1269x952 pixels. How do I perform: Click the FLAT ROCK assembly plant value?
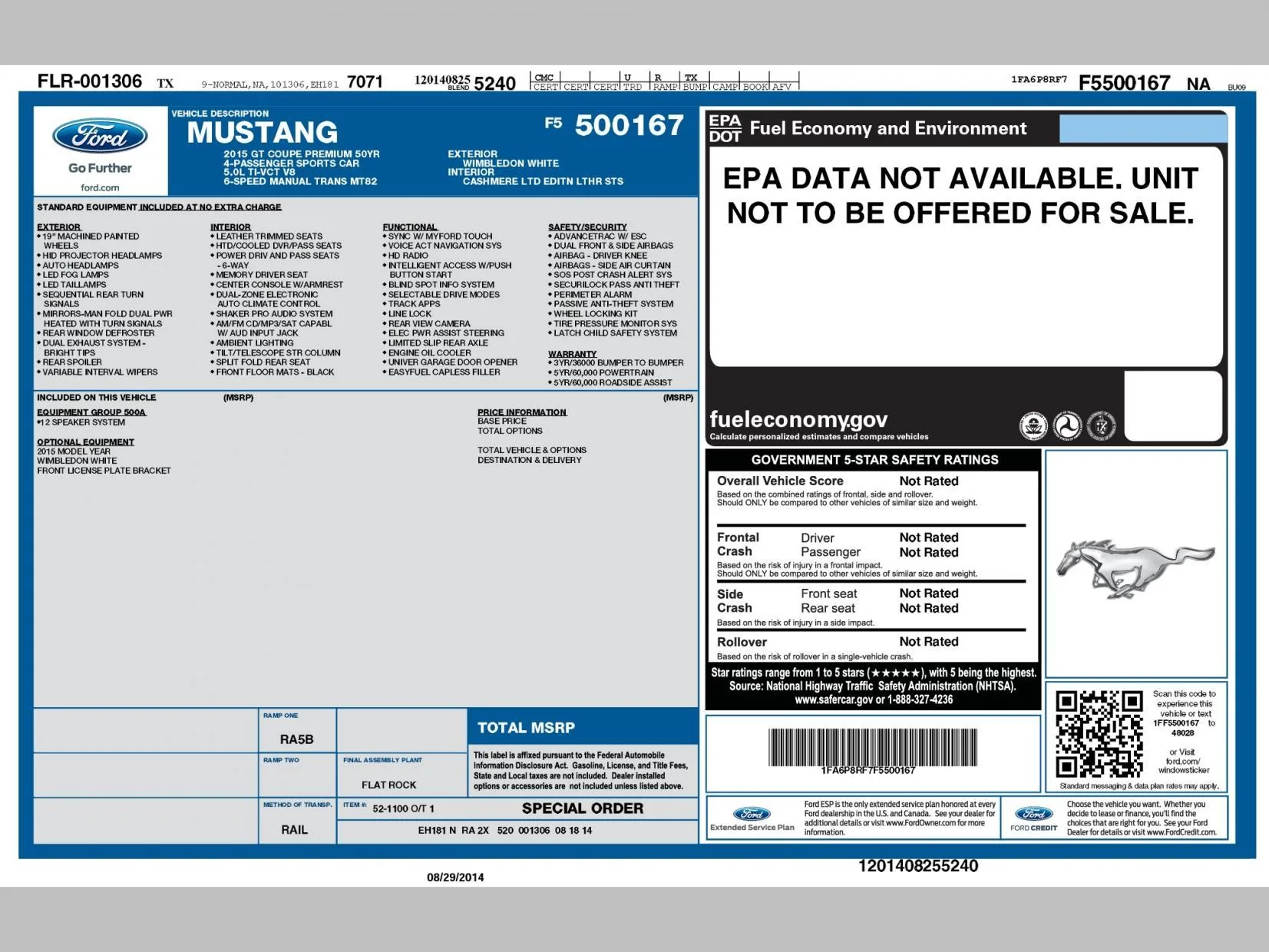(389, 785)
